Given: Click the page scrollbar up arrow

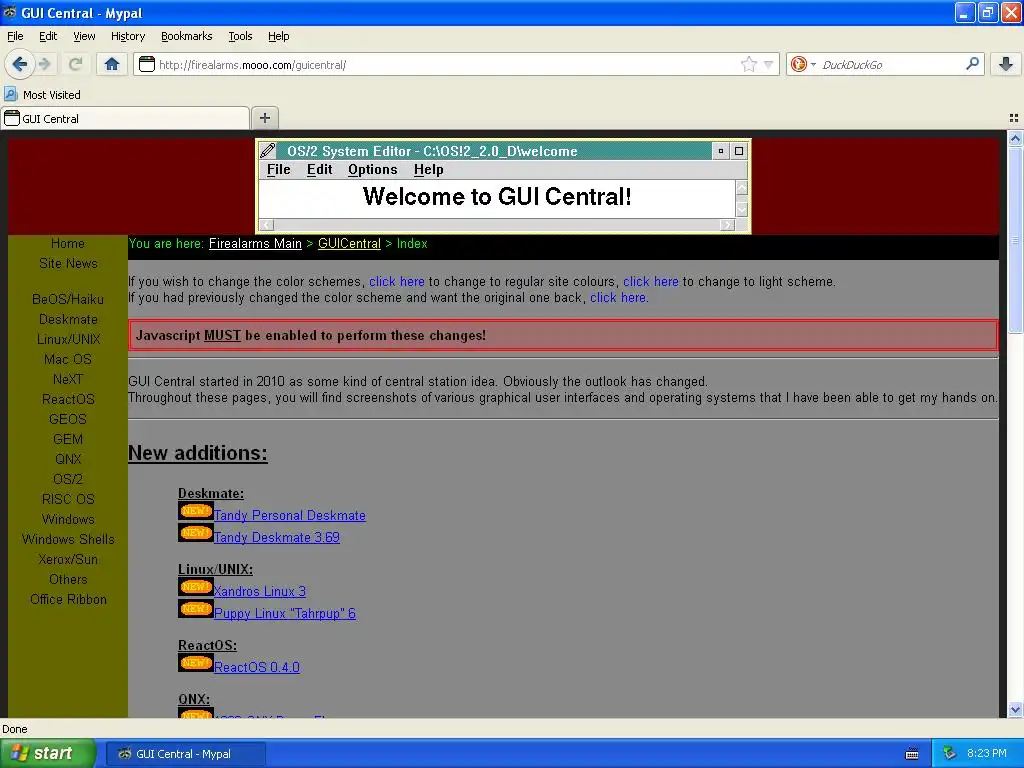Looking at the screenshot, I should (x=1015, y=138).
